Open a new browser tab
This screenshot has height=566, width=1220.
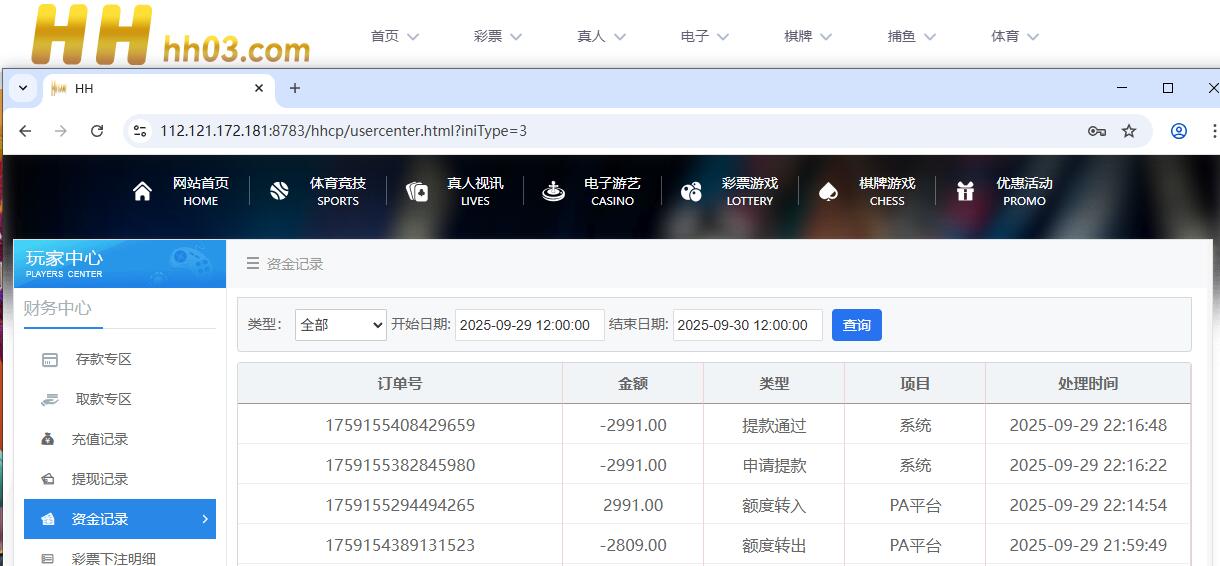(x=295, y=88)
